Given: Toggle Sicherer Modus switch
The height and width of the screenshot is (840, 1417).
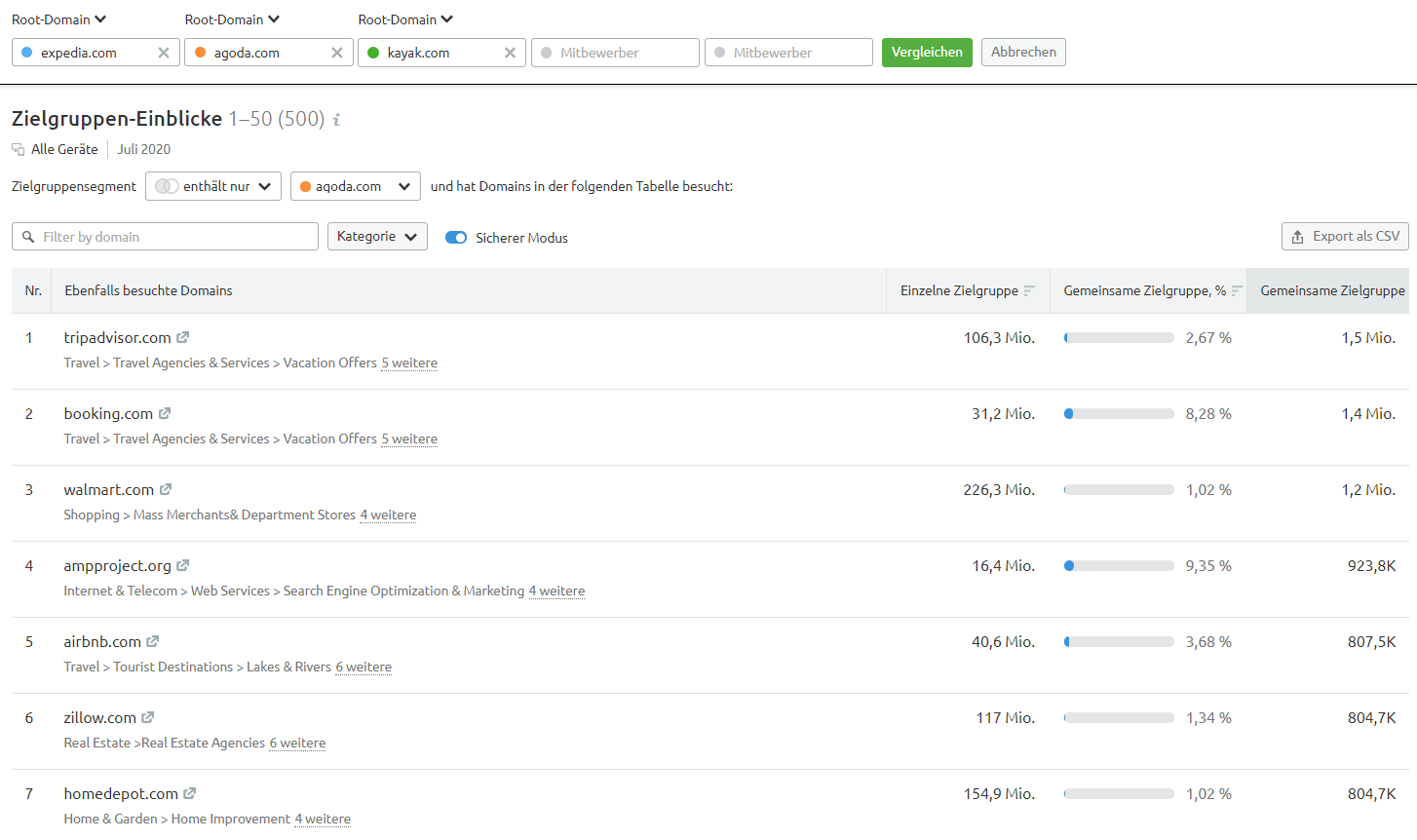Looking at the screenshot, I should coord(456,238).
